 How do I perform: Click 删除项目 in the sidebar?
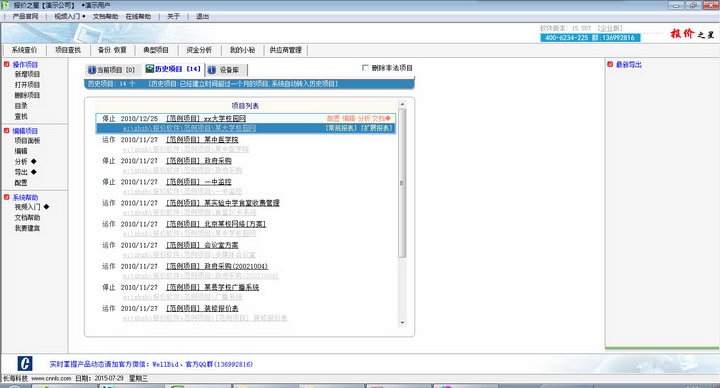tap(27, 95)
